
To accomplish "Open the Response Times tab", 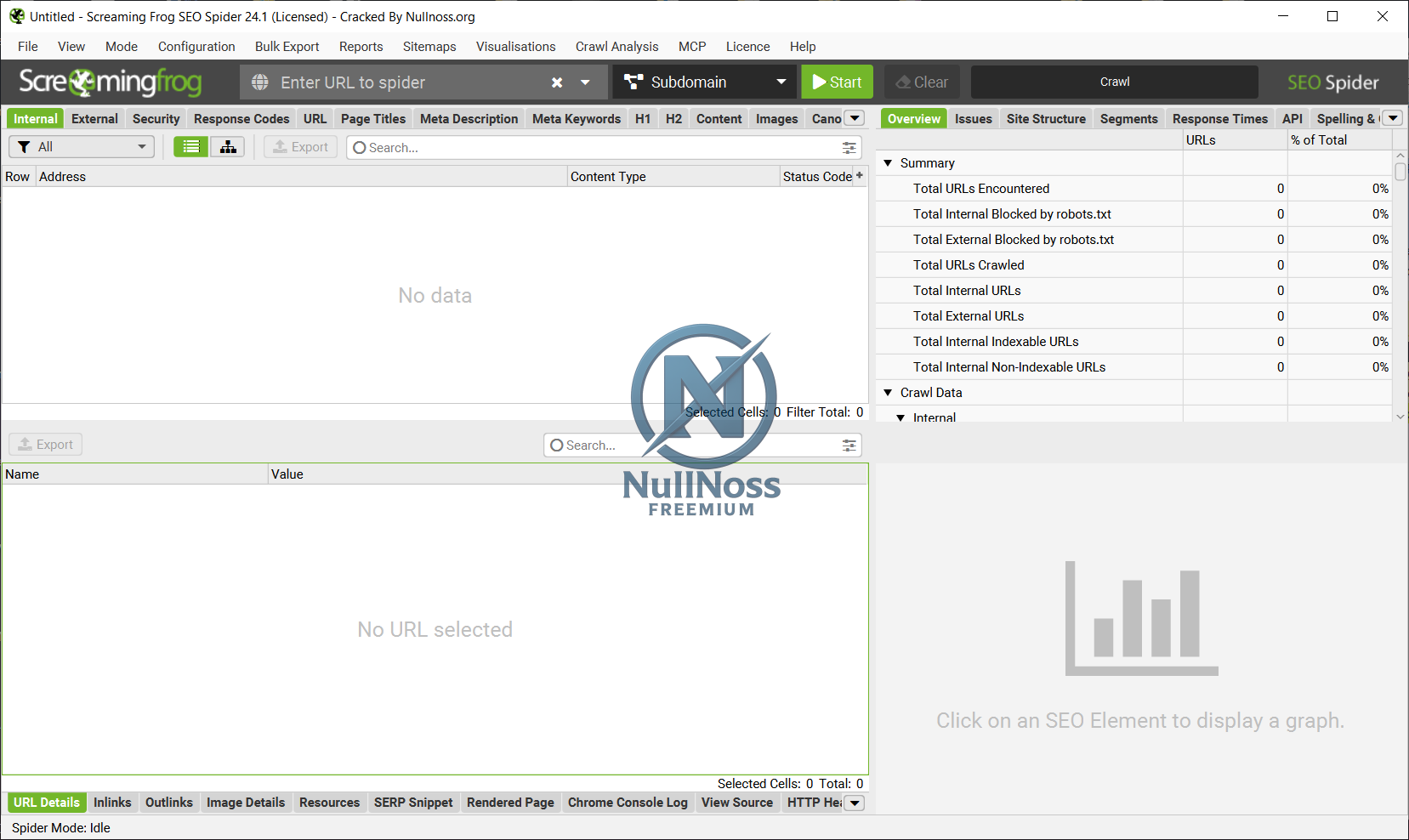I will (x=1220, y=119).
